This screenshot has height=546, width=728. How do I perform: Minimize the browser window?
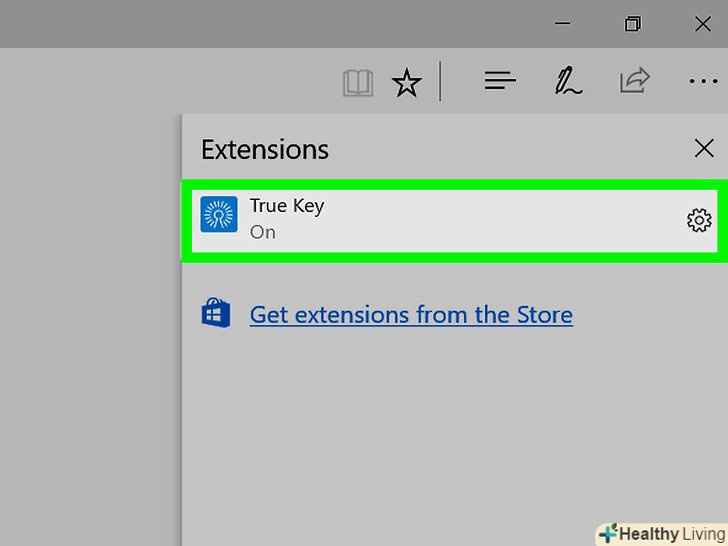point(566,24)
